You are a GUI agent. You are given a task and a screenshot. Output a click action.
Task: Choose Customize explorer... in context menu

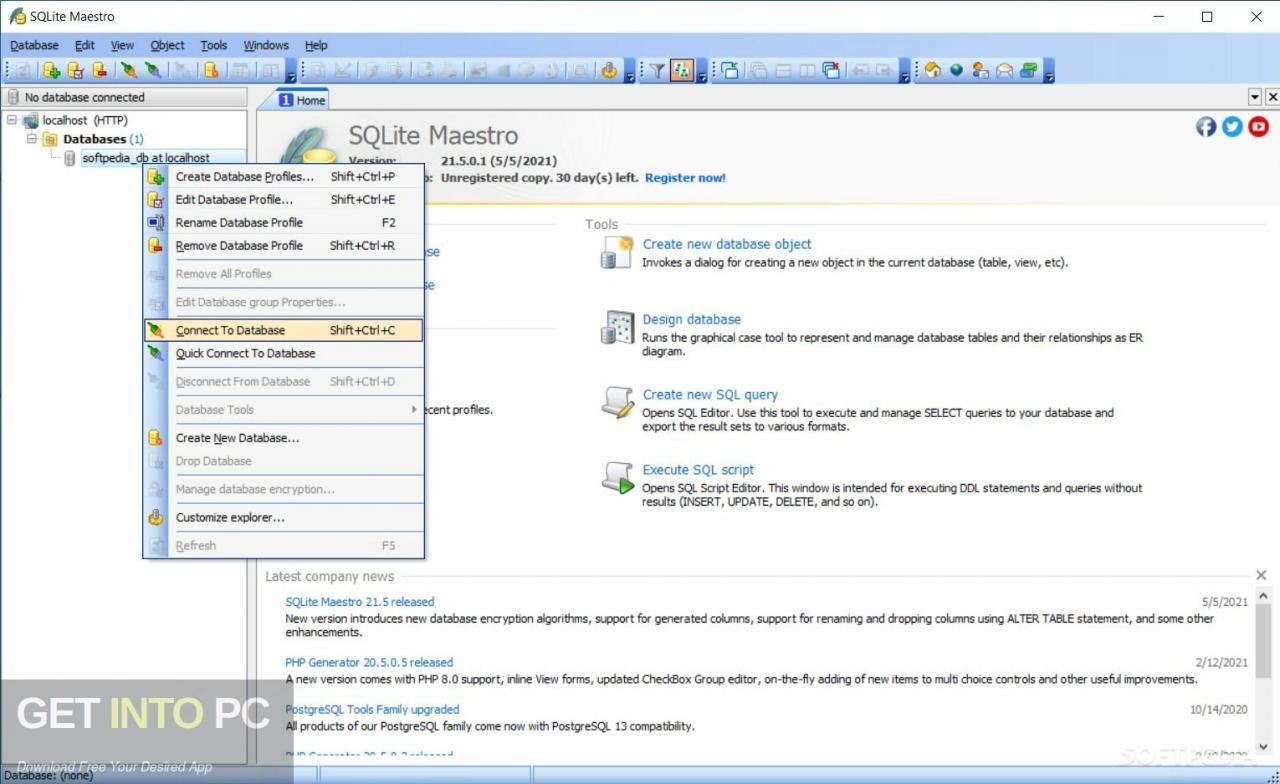coord(284,518)
